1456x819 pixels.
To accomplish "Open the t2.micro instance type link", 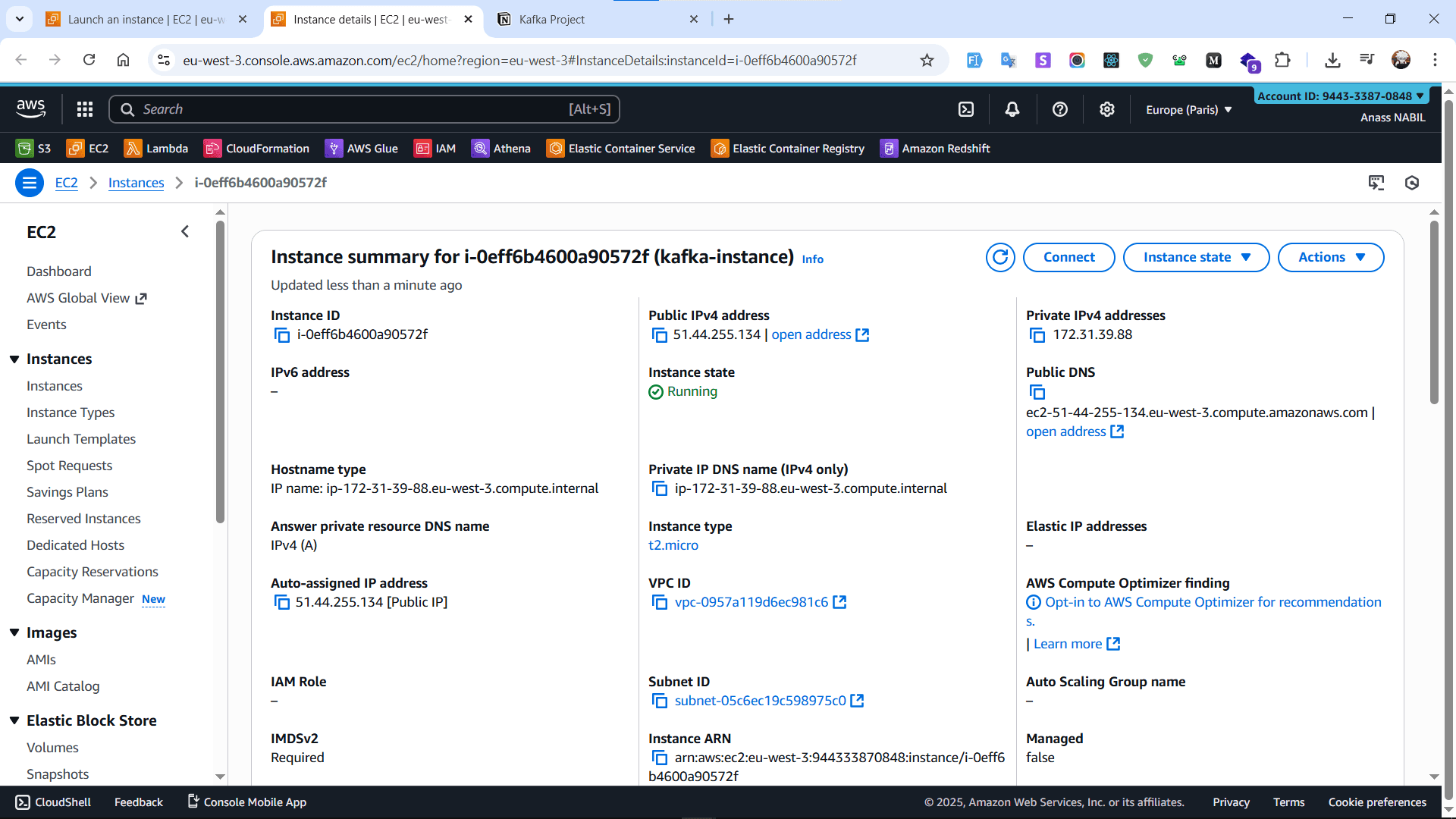I will pos(673,545).
